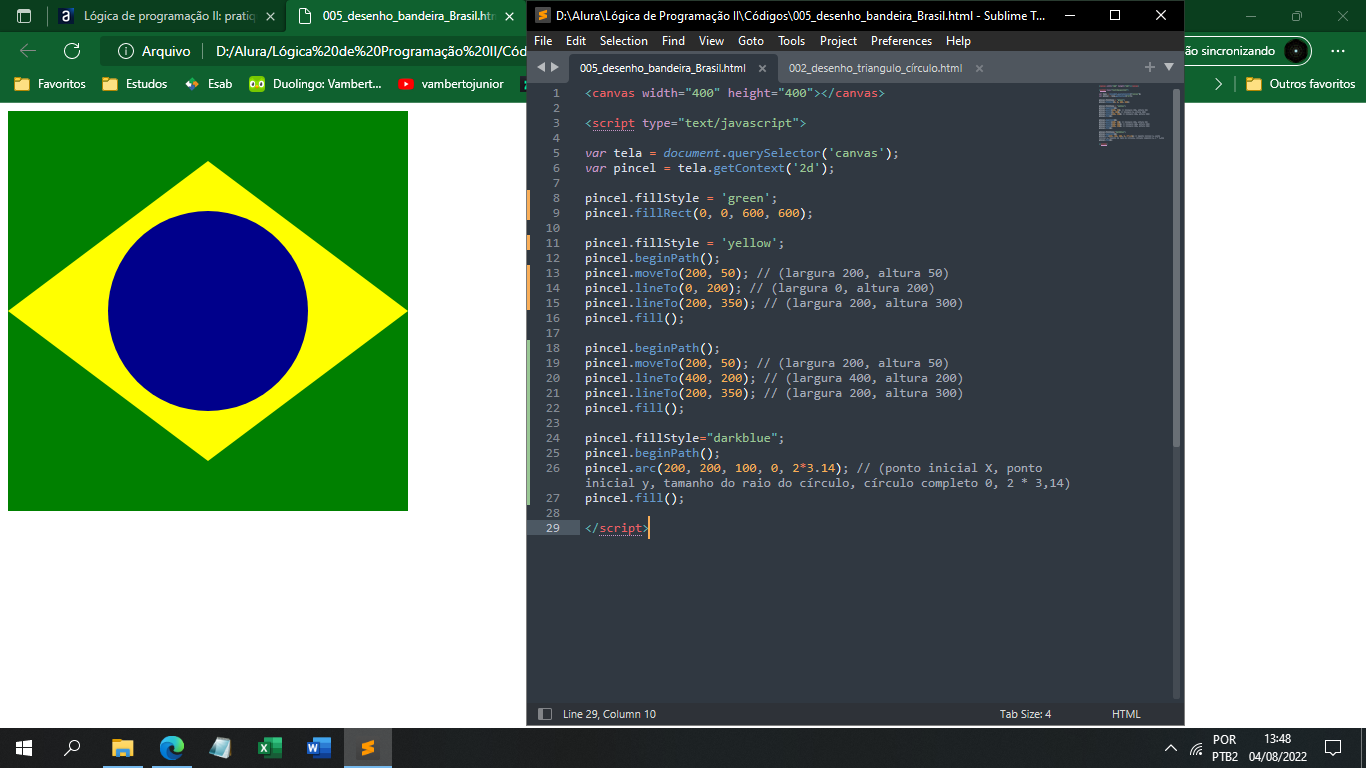Open the network Wi-Fi tray icon

pyautogui.click(x=1196, y=748)
